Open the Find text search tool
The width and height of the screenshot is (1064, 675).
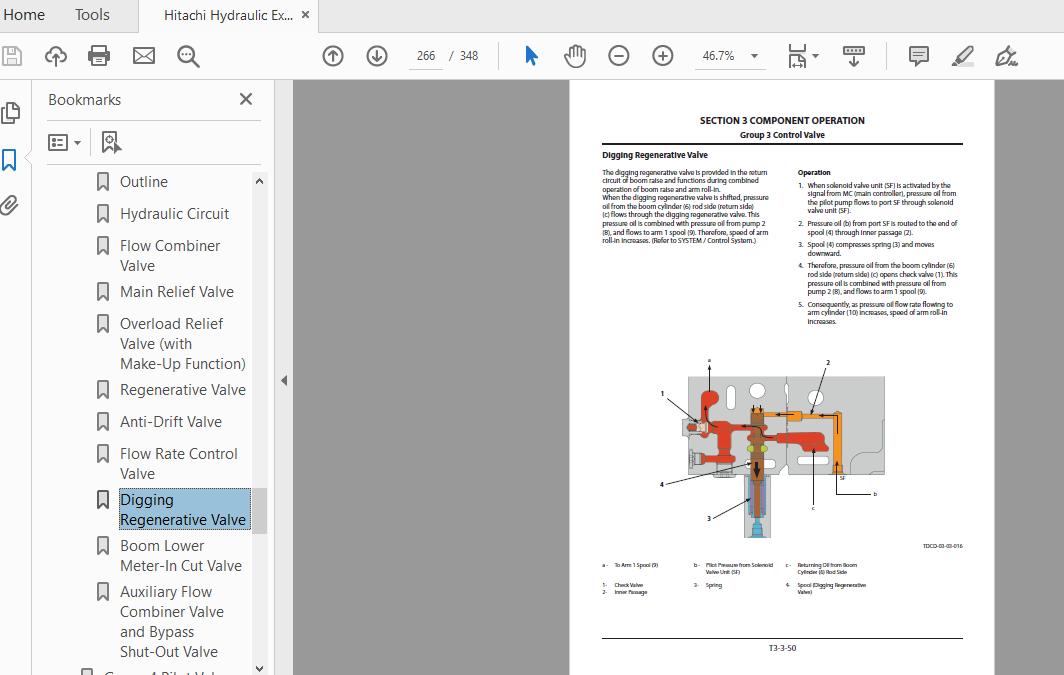188,56
